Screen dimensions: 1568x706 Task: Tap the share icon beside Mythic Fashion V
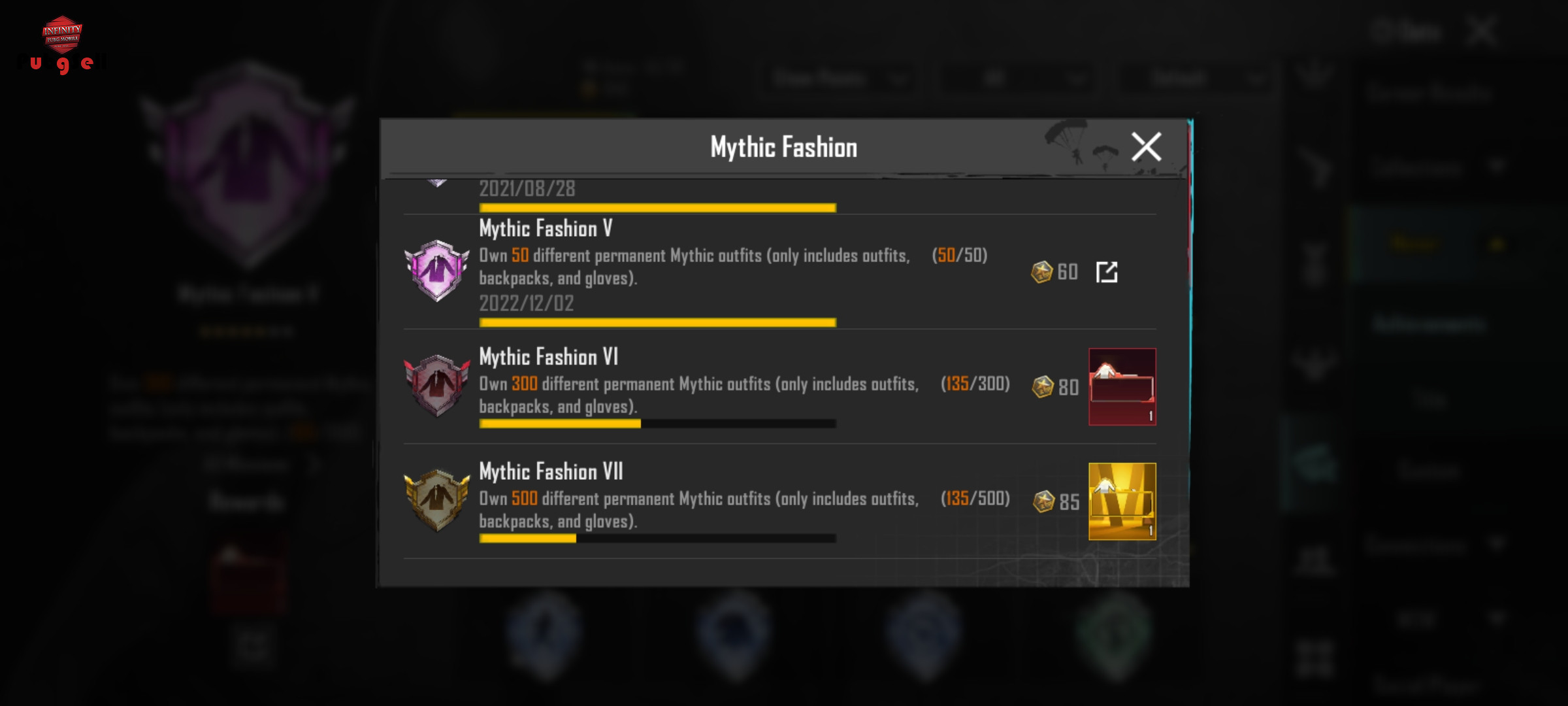[x=1107, y=272]
